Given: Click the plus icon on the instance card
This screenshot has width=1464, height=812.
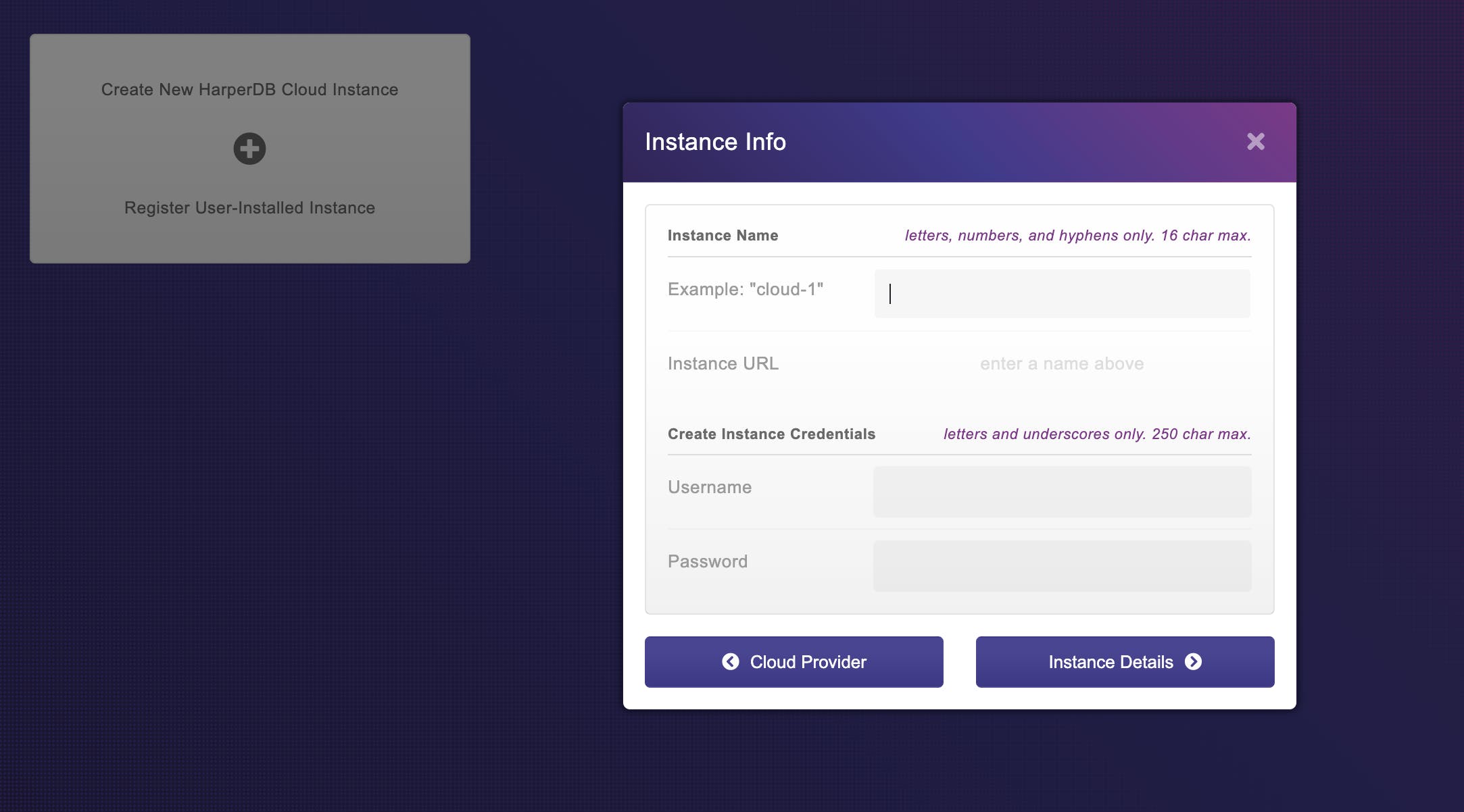Looking at the screenshot, I should coord(249,149).
